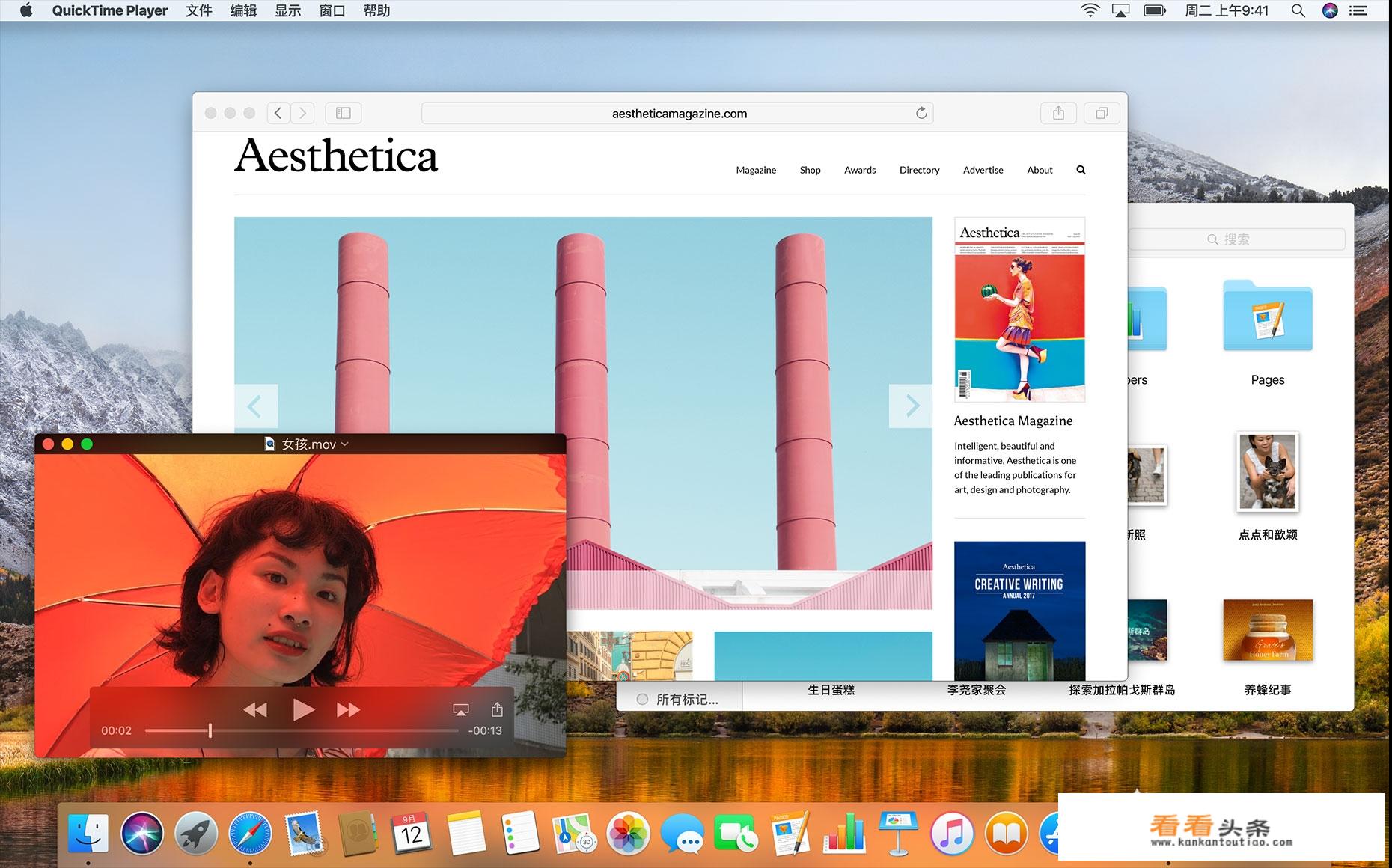Toggle the Safari sidebar
Screen dimensions: 1392x868
pos(344,113)
